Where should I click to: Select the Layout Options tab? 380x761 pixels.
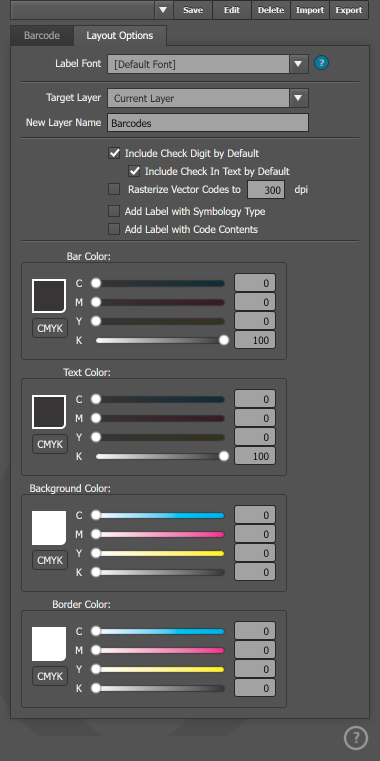point(120,35)
